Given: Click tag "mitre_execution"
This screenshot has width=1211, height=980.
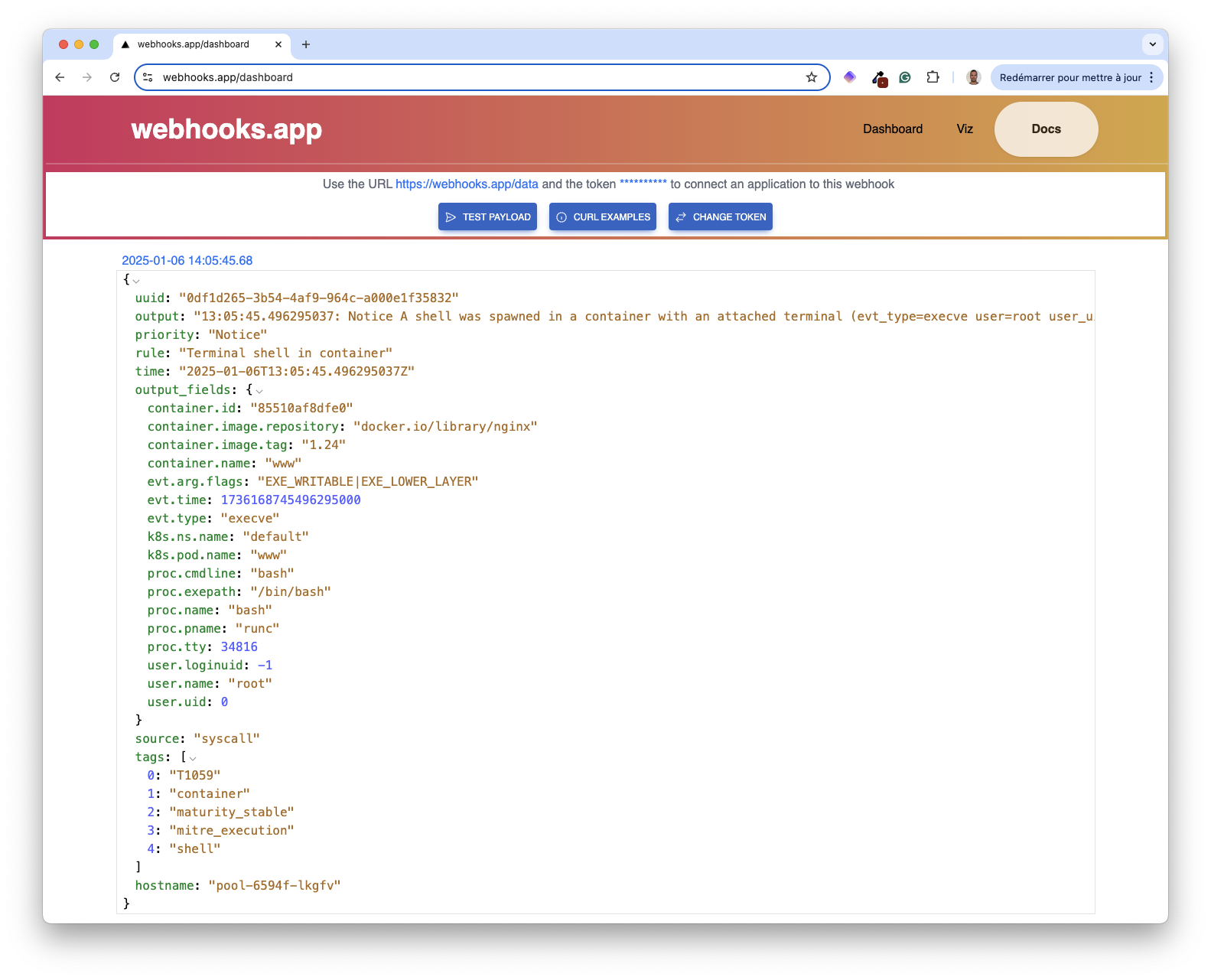Looking at the screenshot, I should tap(232, 830).
